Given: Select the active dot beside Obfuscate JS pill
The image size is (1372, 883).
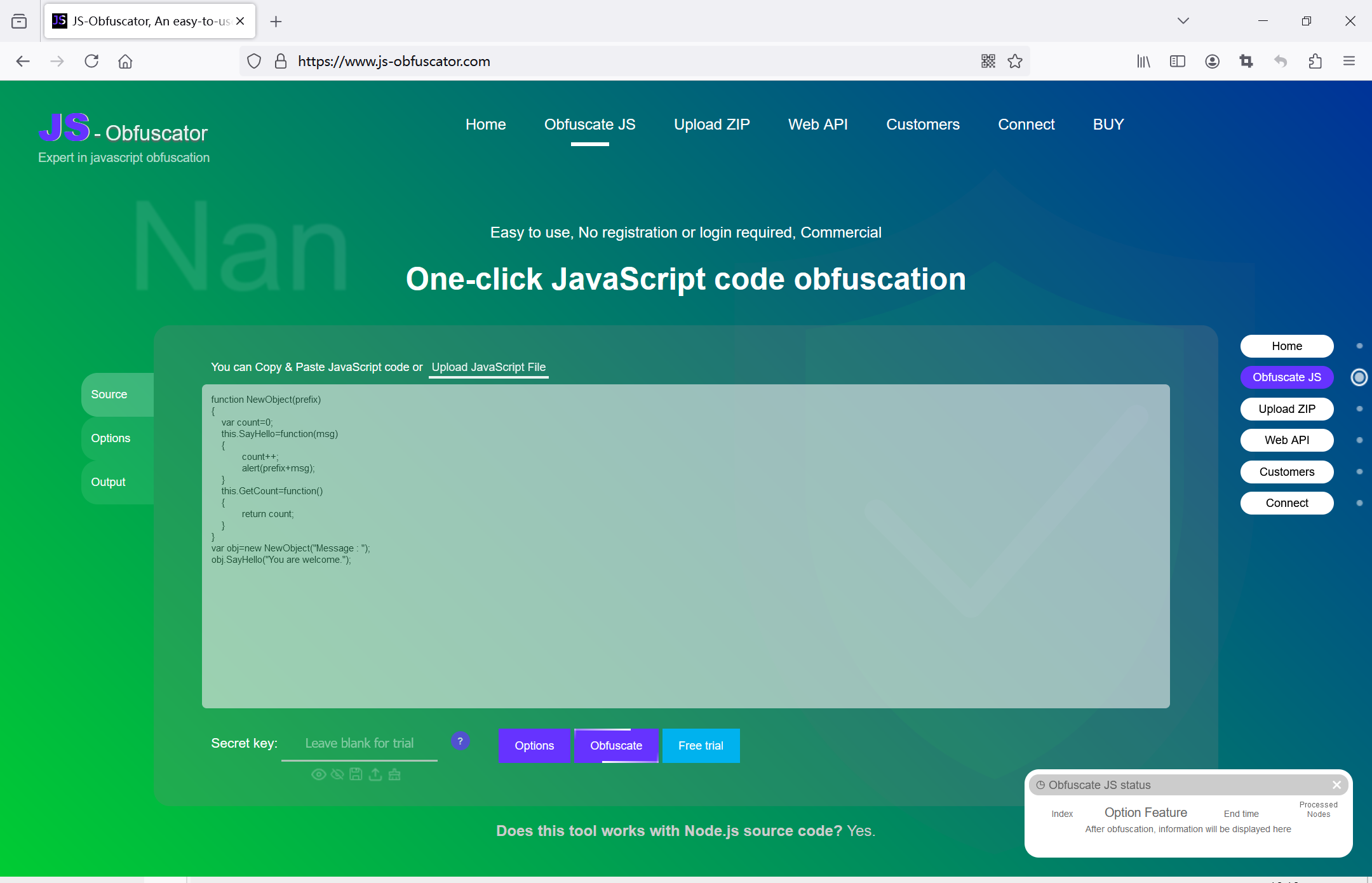Looking at the screenshot, I should (x=1359, y=377).
